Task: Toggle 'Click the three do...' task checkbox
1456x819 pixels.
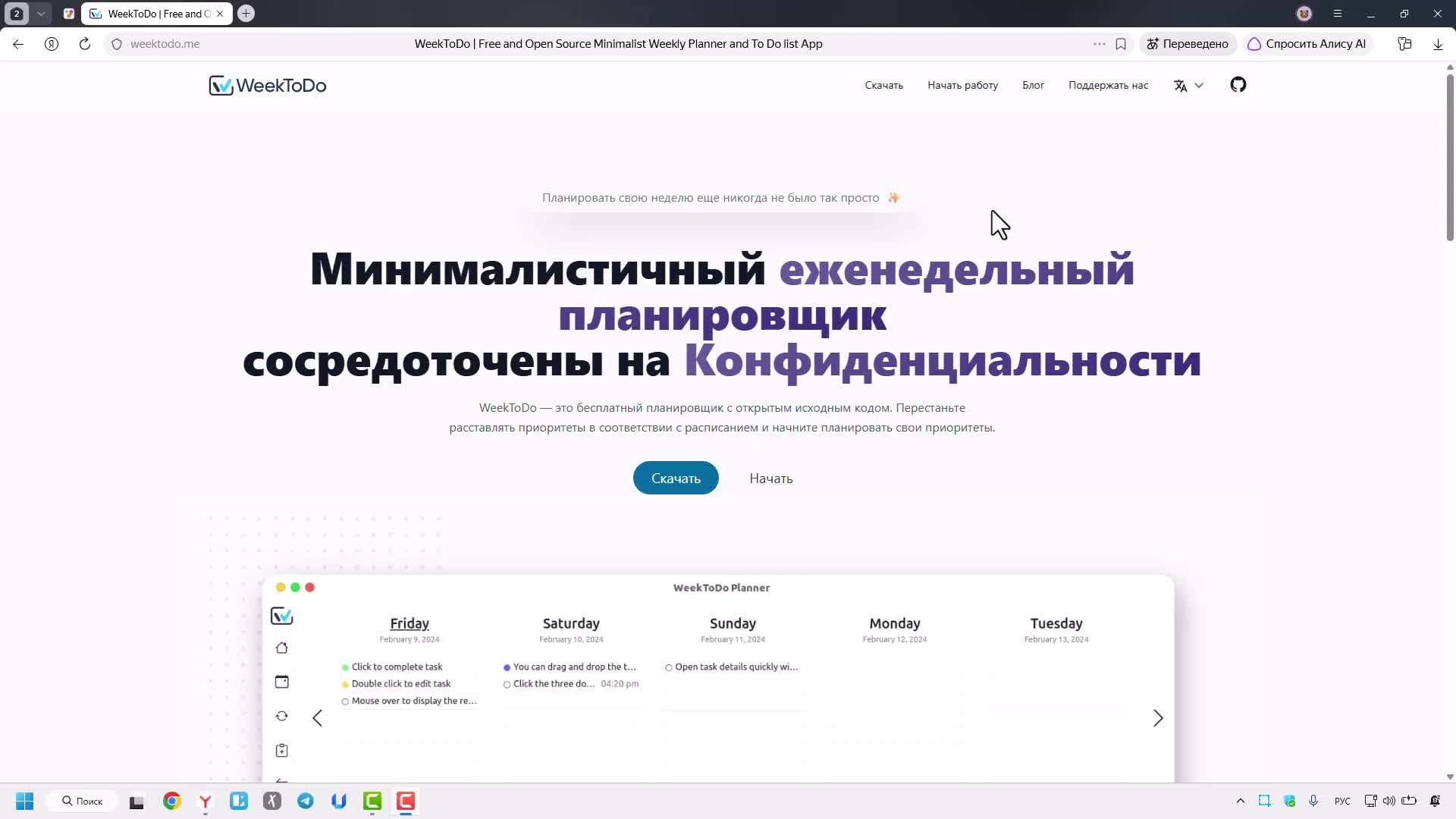Action: tap(507, 684)
